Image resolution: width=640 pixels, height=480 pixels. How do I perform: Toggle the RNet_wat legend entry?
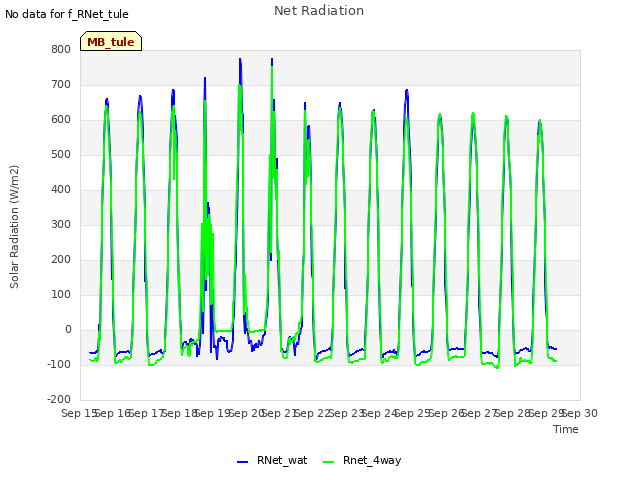tap(272, 460)
